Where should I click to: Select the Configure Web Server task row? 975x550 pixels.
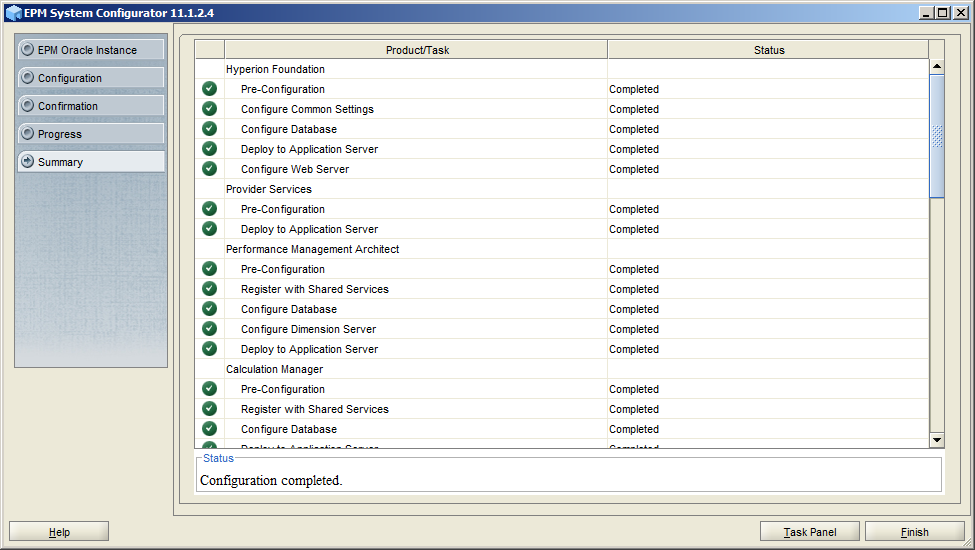561,169
